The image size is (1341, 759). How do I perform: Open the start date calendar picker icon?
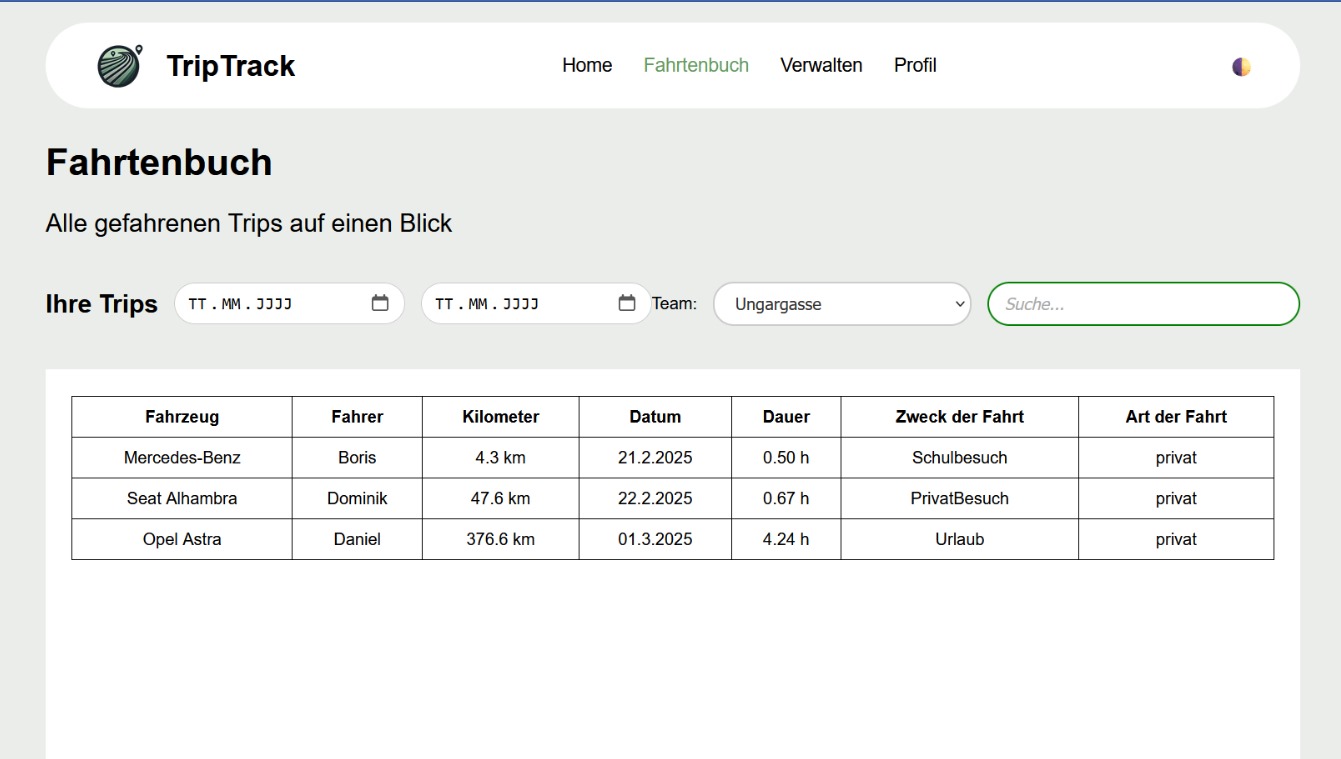pos(380,303)
